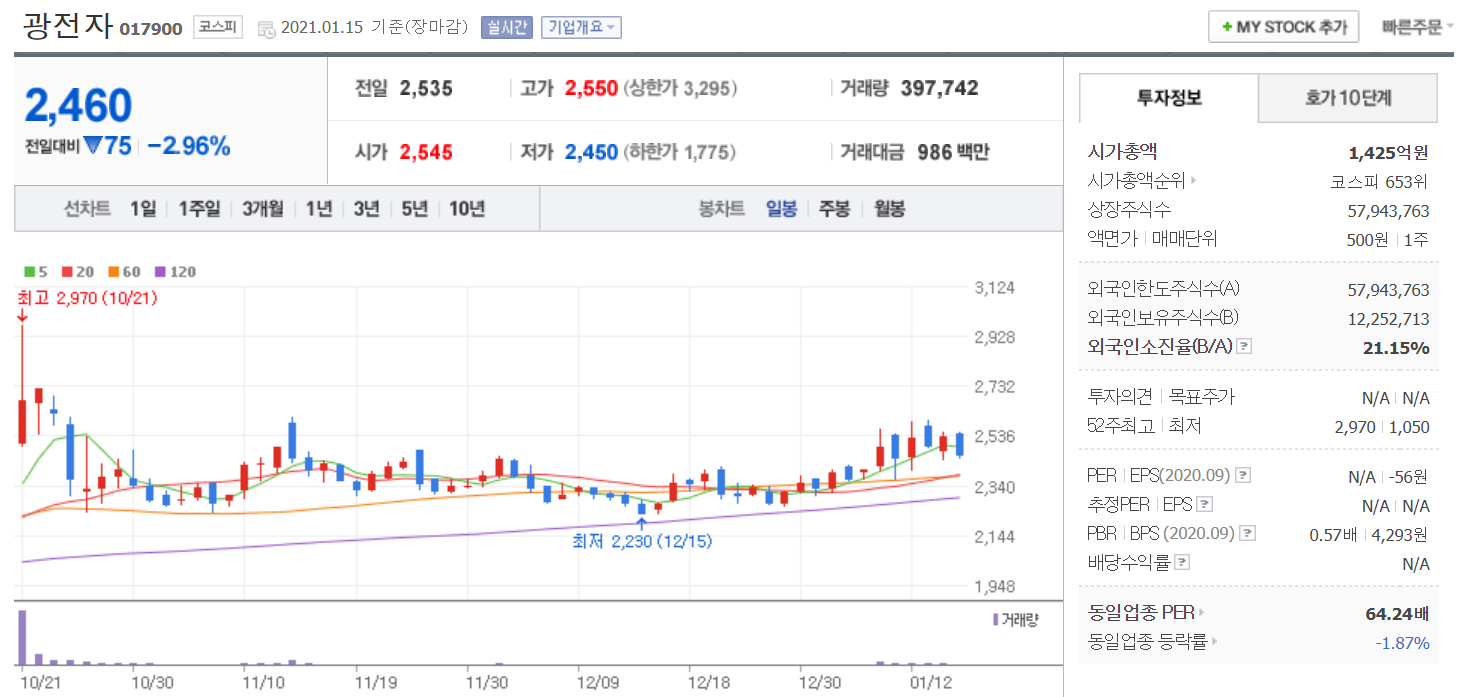Click the help icon next to PBR BPS(2020.09)
The width and height of the screenshot is (1459, 697).
[x=1247, y=534]
